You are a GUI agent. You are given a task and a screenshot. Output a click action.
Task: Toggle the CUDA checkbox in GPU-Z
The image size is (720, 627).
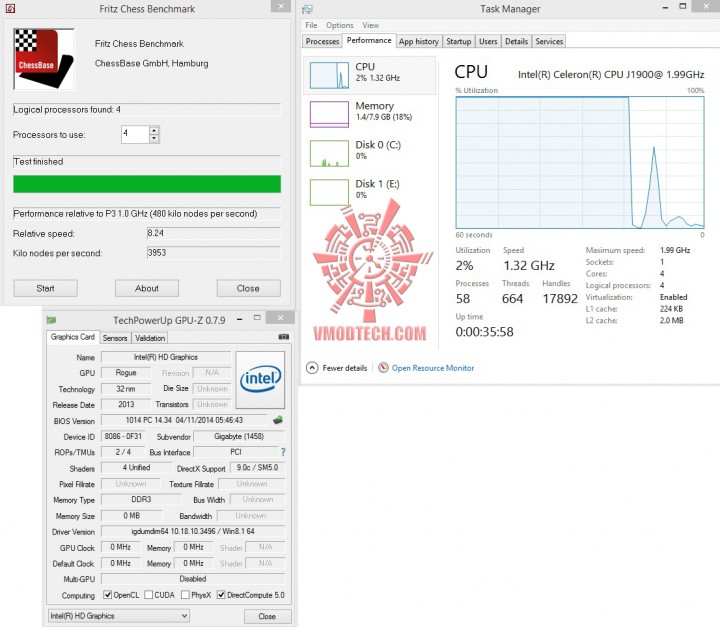tap(148, 595)
